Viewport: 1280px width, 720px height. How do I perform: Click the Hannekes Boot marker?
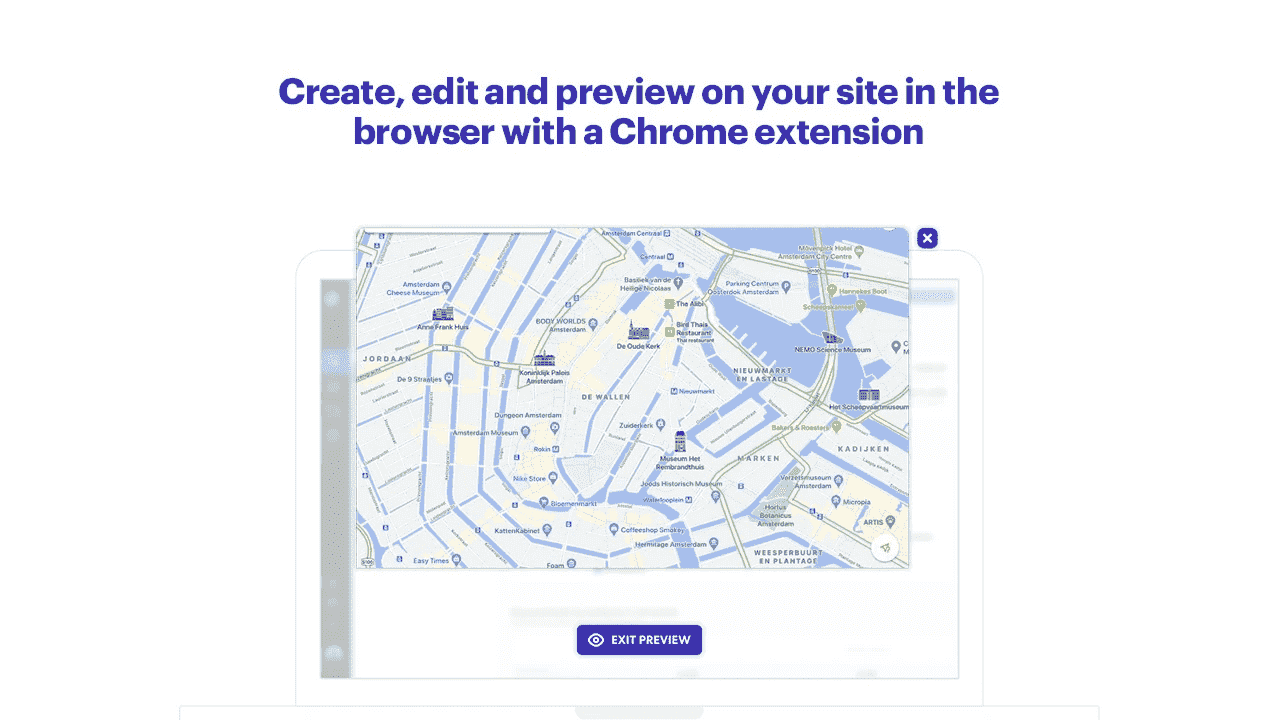[833, 291]
